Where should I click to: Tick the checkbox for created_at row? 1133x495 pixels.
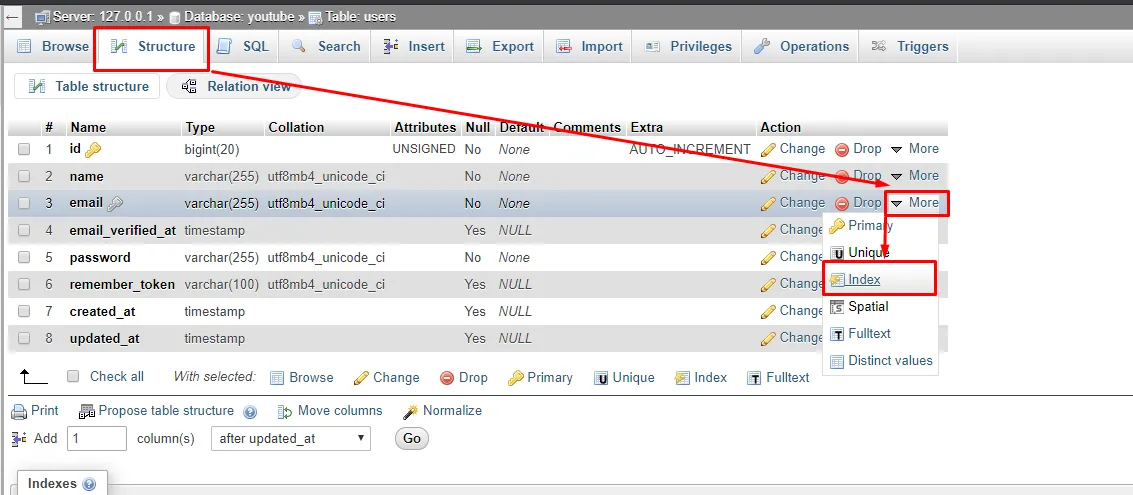pyautogui.click(x=24, y=311)
